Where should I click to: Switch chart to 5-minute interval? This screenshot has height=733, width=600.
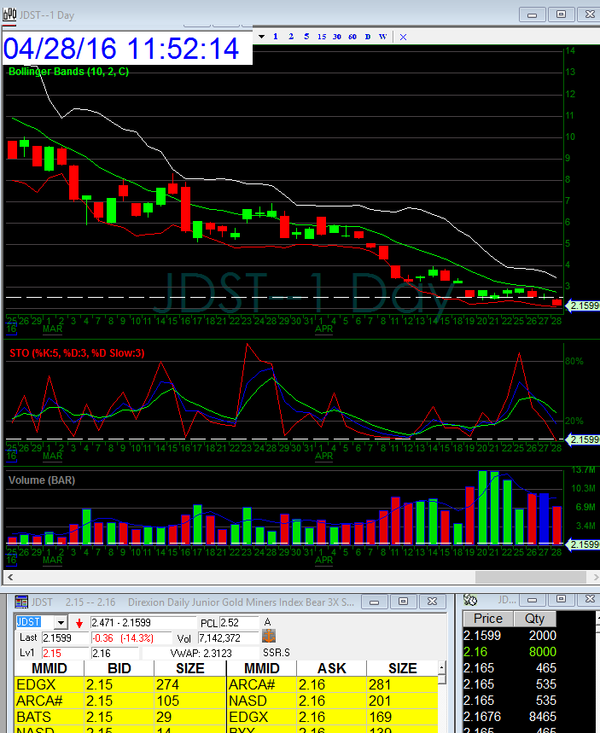tap(306, 36)
